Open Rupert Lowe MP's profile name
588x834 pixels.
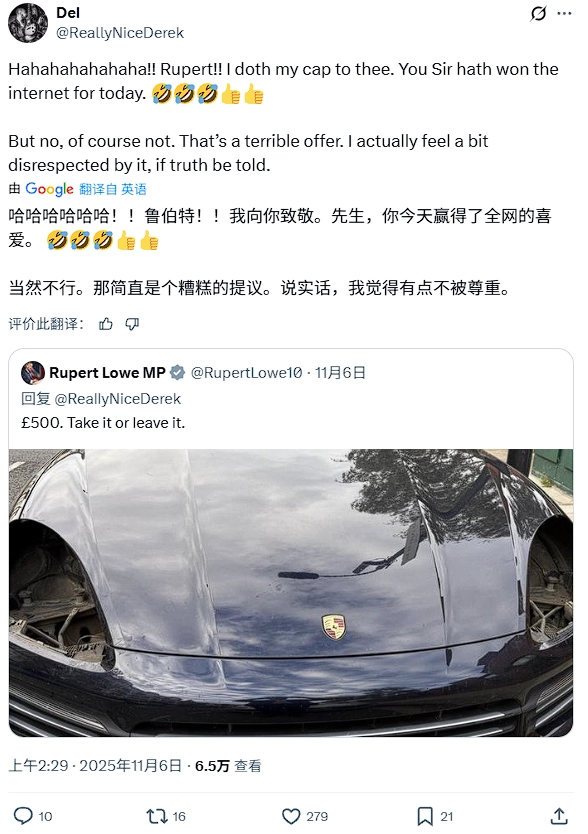point(107,373)
